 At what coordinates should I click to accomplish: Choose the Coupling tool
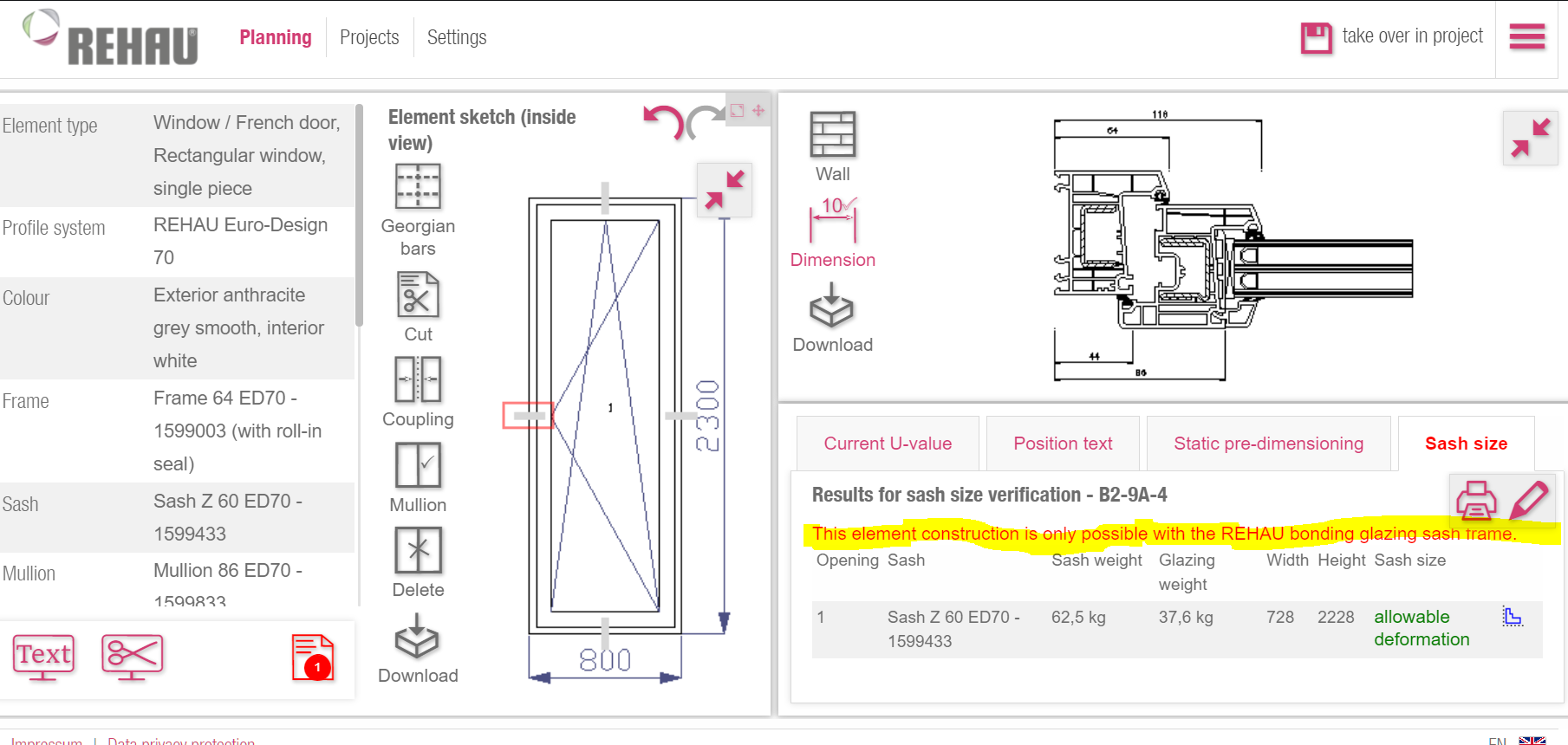coord(418,379)
